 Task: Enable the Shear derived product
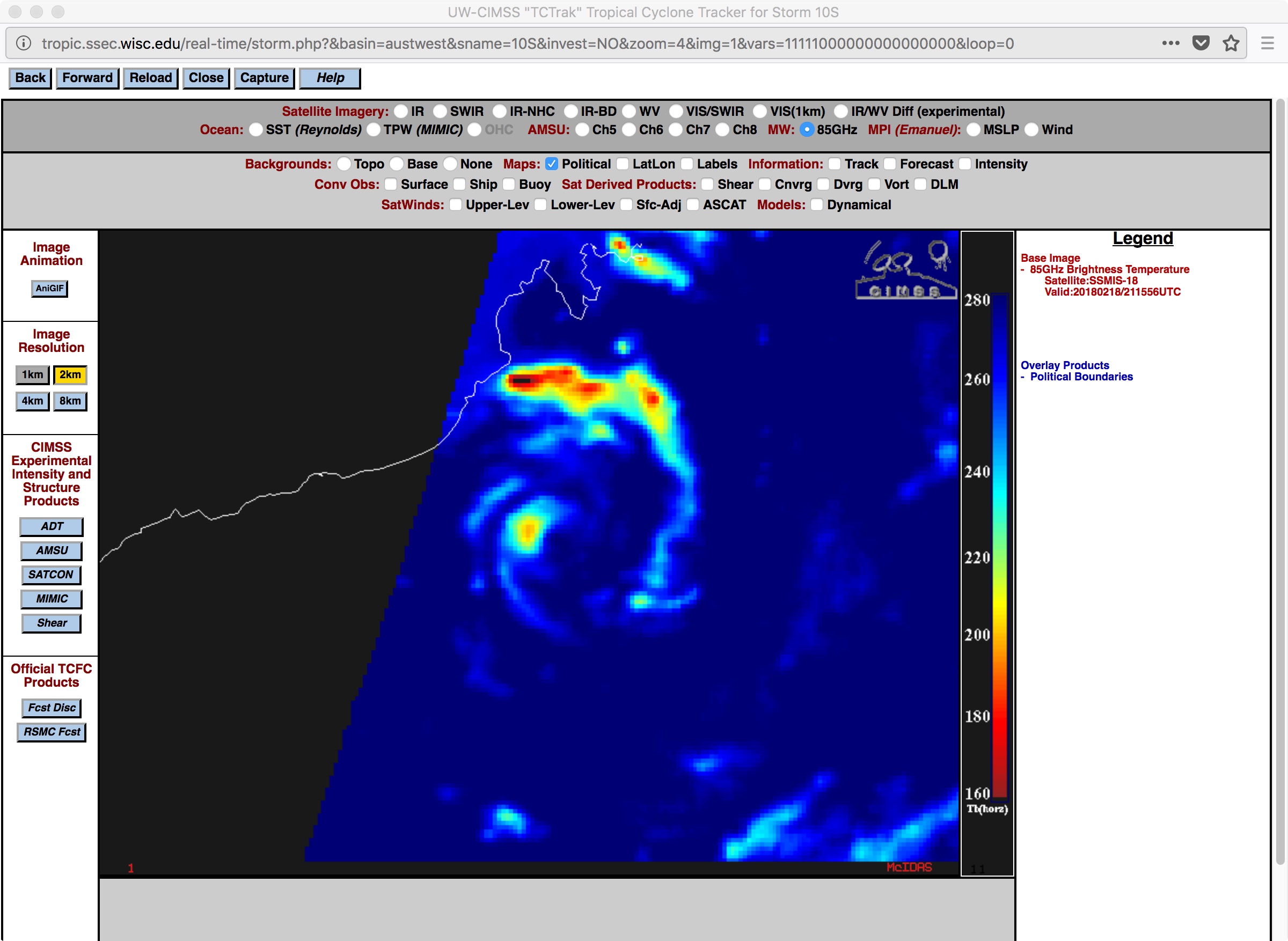pos(707,185)
